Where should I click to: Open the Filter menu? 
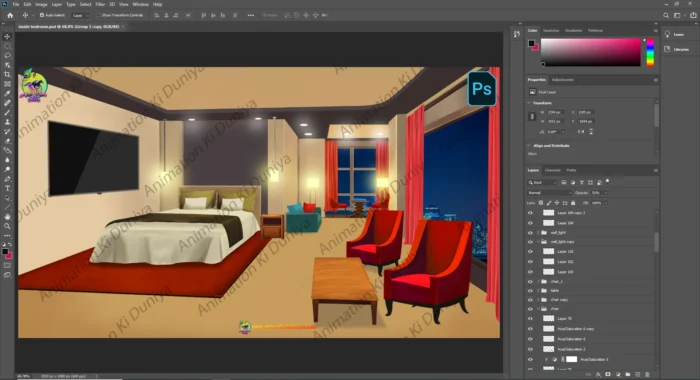100,4
